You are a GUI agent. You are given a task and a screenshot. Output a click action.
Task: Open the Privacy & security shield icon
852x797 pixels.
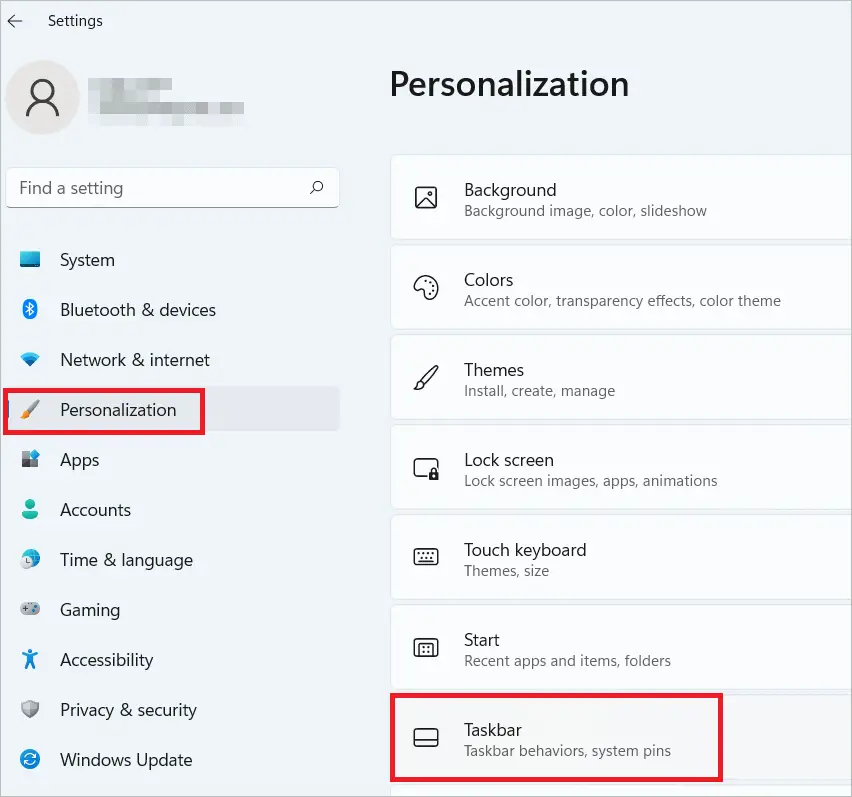pos(30,710)
